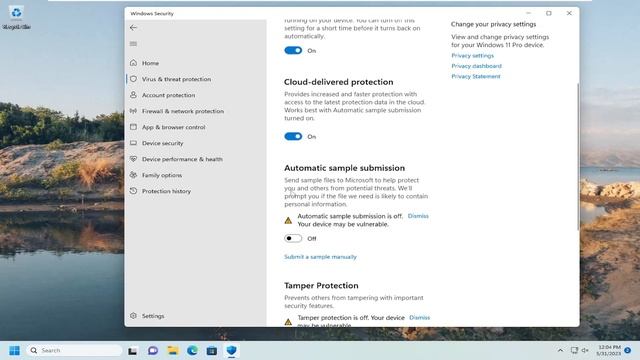Click the App & browser control icon
Viewport: 640px width, 360px height.
(133, 127)
